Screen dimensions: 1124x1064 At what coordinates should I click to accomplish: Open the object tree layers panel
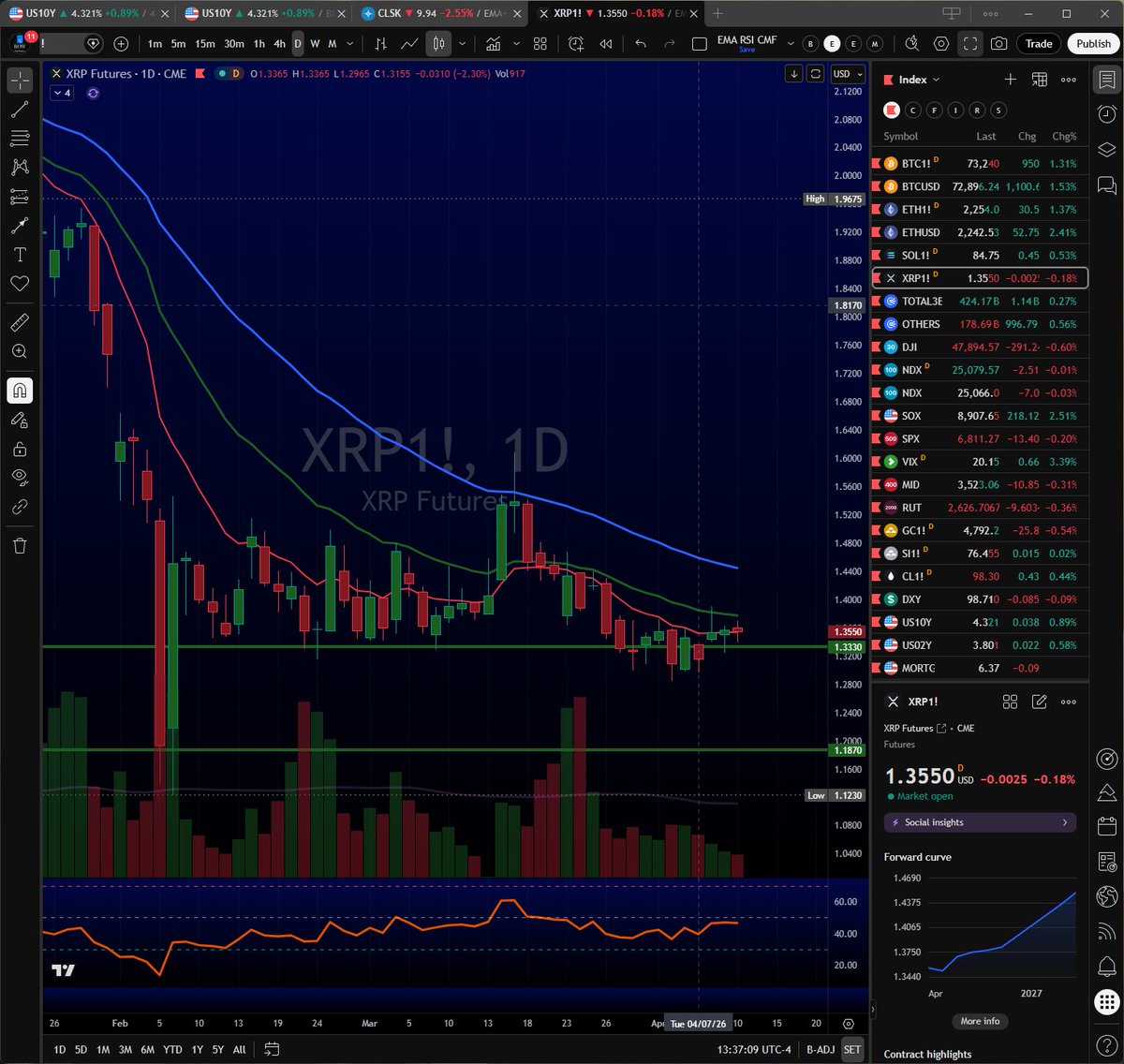click(x=1106, y=149)
